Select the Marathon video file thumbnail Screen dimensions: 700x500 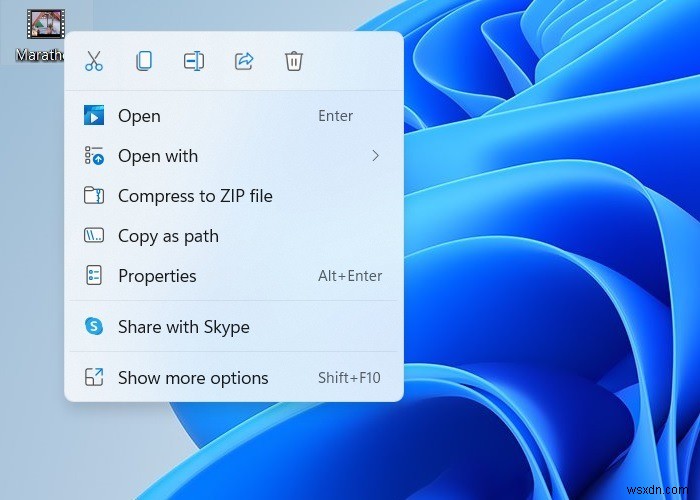tap(46, 24)
